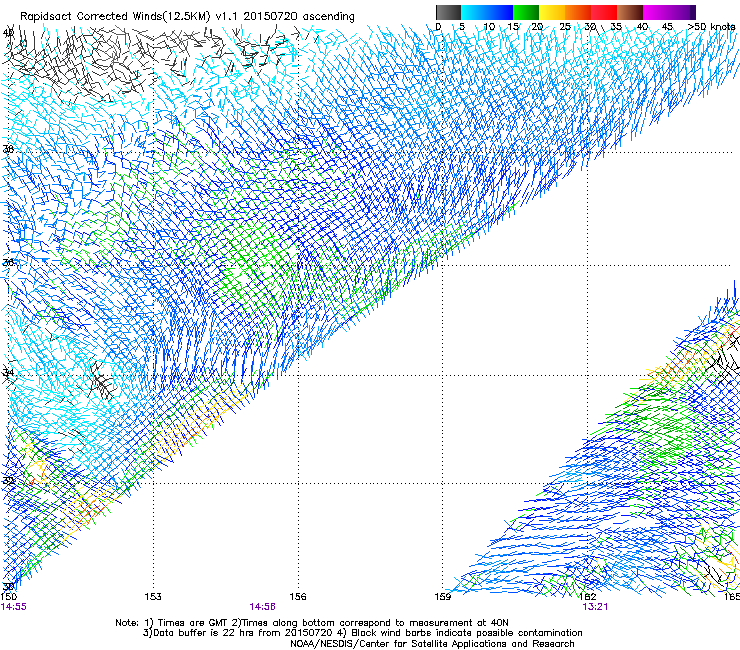Screen dimensions: 740x650
Task: Click the '13:21' time label
Action: [595, 607]
